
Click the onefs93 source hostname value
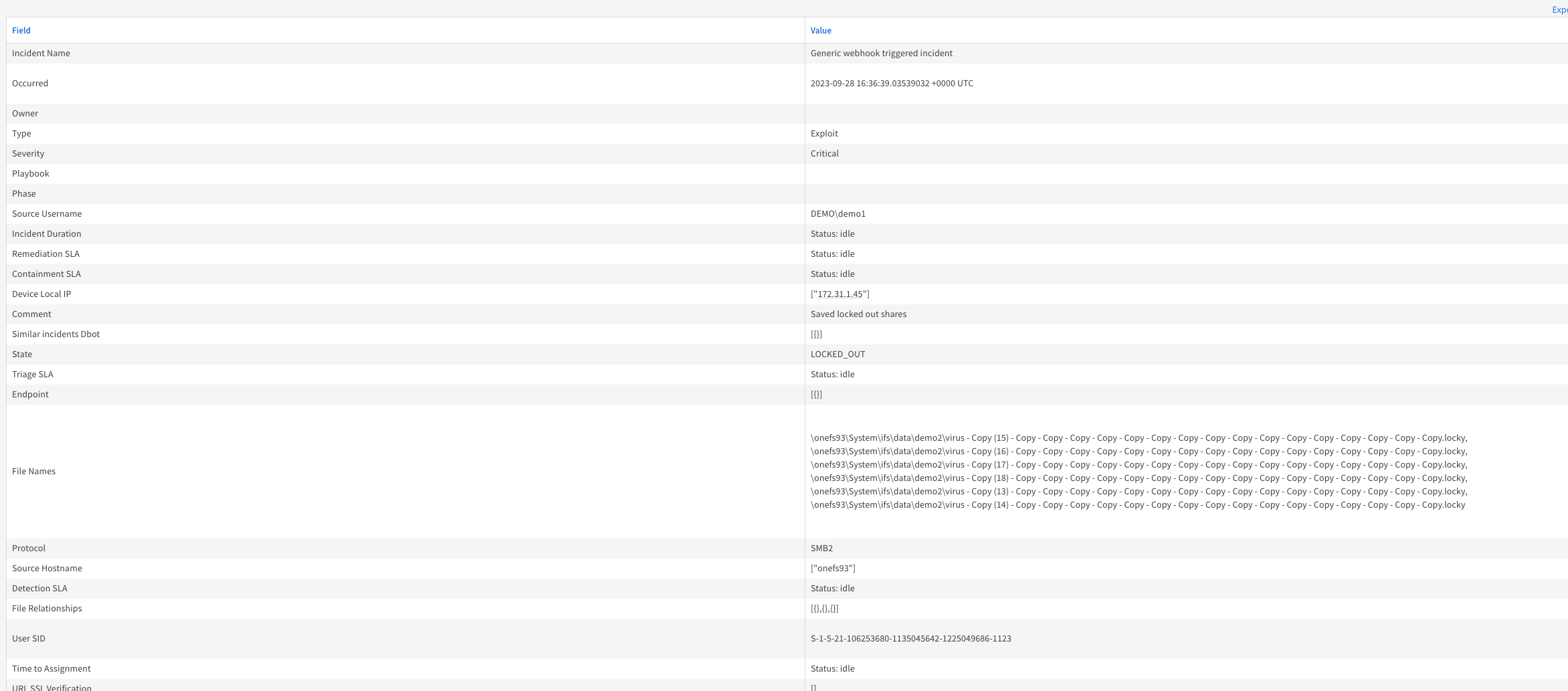click(x=833, y=568)
